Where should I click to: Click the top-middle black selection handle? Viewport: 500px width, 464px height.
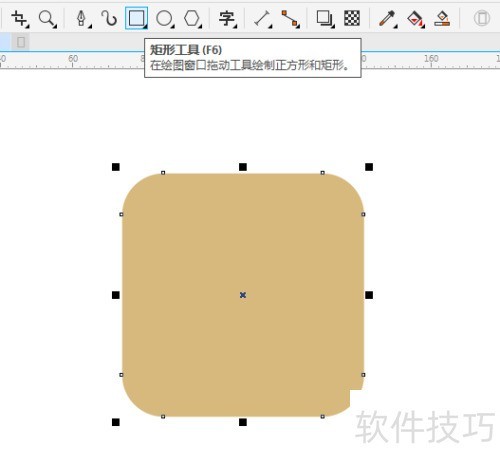(x=243, y=167)
